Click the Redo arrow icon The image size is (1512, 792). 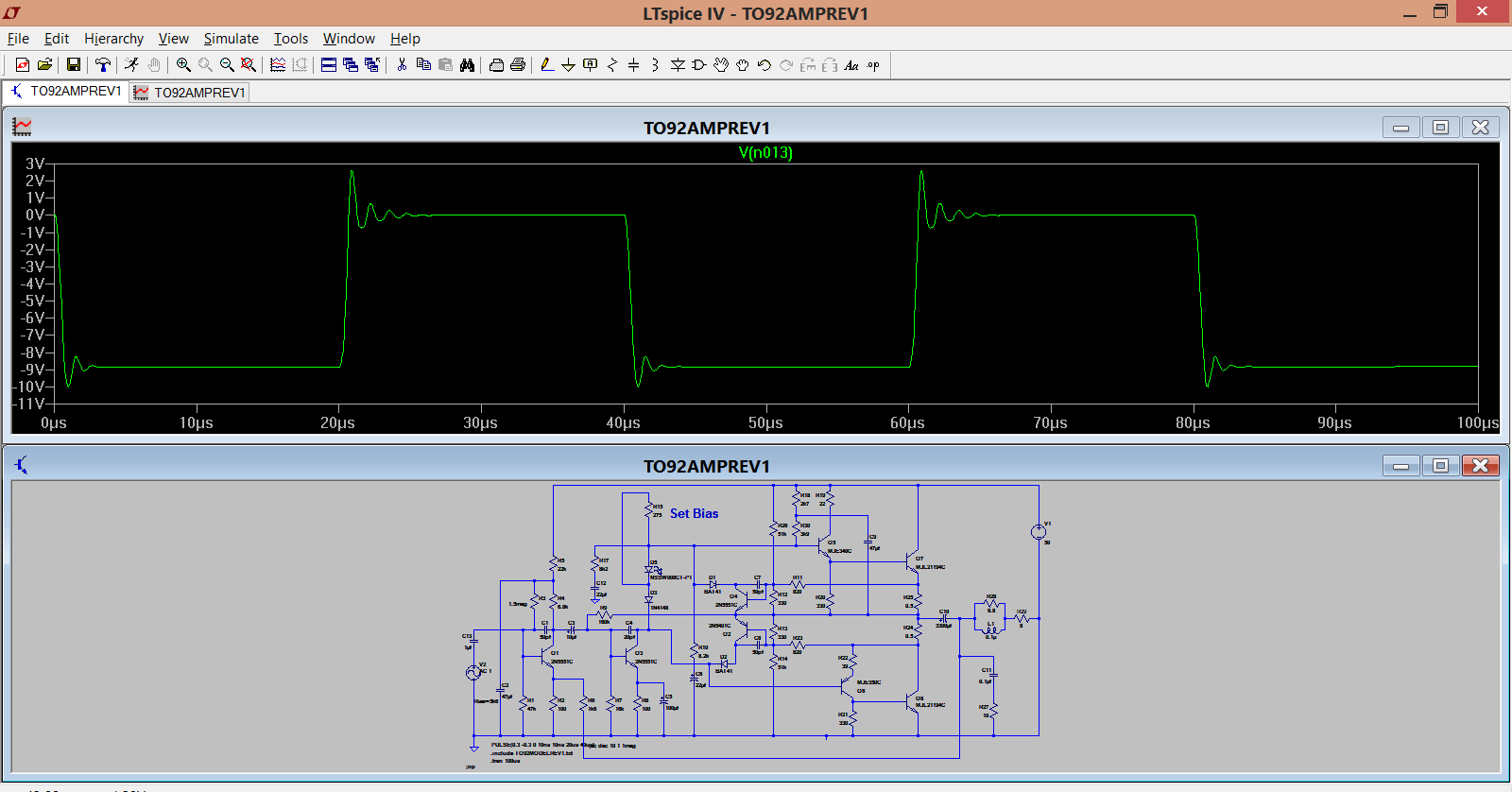click(786, 65)
